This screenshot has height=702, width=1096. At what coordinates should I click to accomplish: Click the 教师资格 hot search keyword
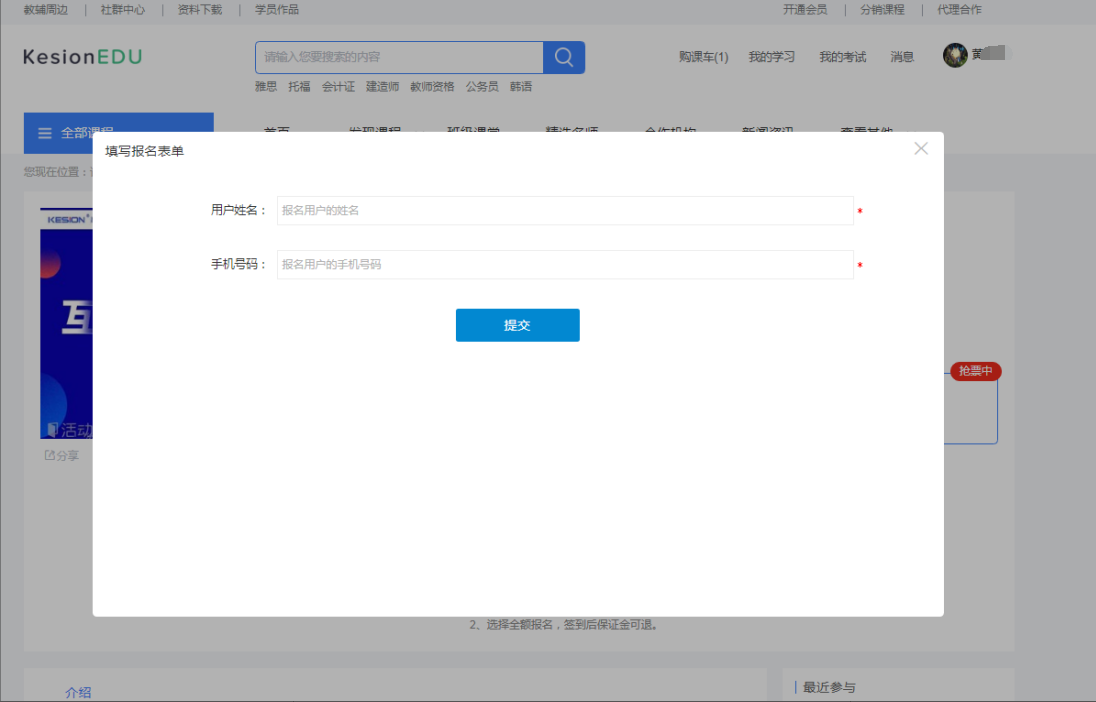[432, 87]
